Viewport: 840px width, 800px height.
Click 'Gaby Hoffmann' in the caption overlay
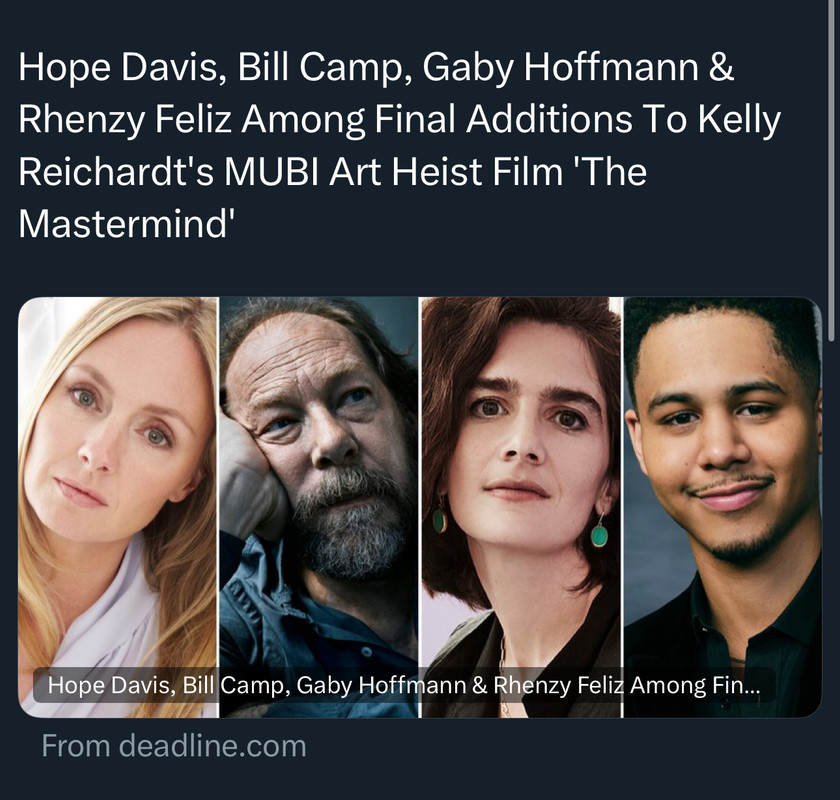[381, 685]
